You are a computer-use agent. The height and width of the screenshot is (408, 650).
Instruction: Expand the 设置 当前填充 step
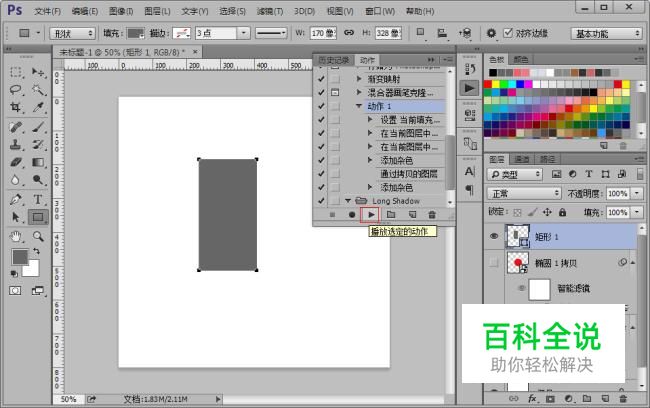coord(370,119)
